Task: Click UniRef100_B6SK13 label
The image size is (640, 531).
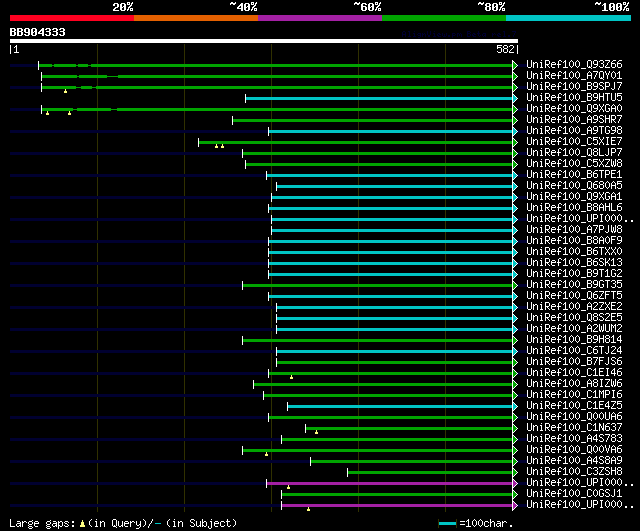Action: click(x=574, y=263)
